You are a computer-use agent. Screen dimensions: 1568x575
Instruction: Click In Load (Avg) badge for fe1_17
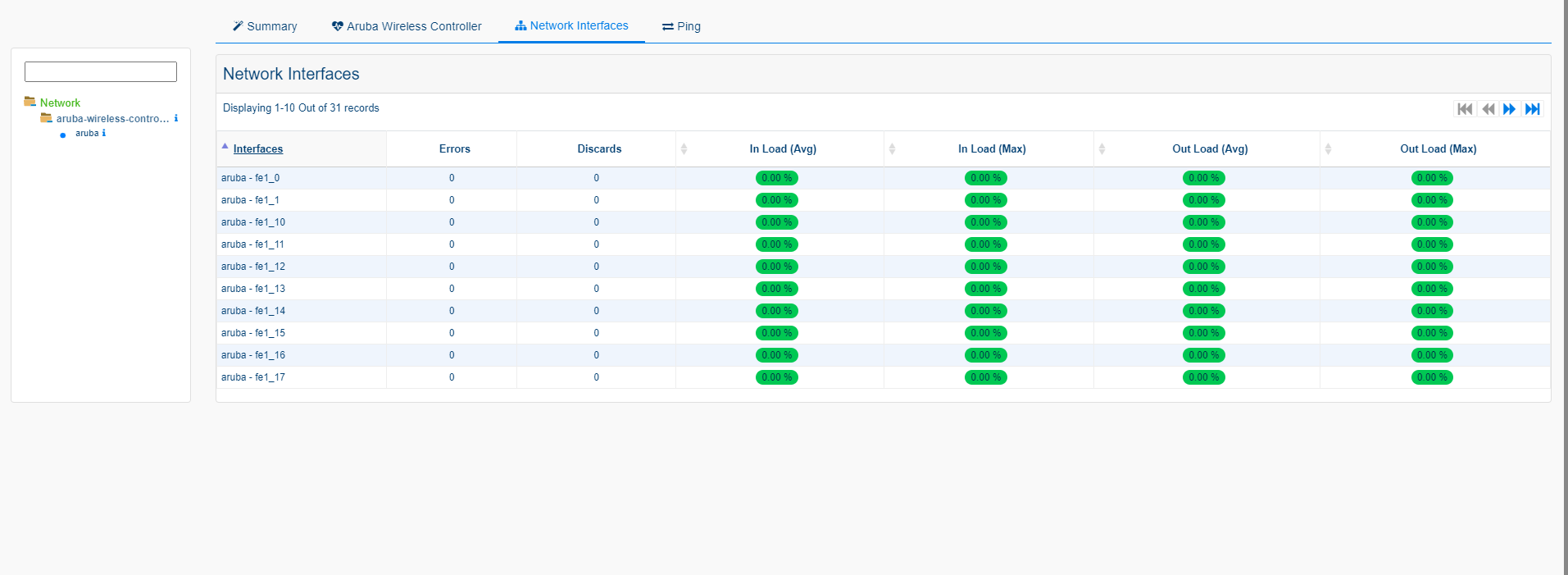(776, 377)
